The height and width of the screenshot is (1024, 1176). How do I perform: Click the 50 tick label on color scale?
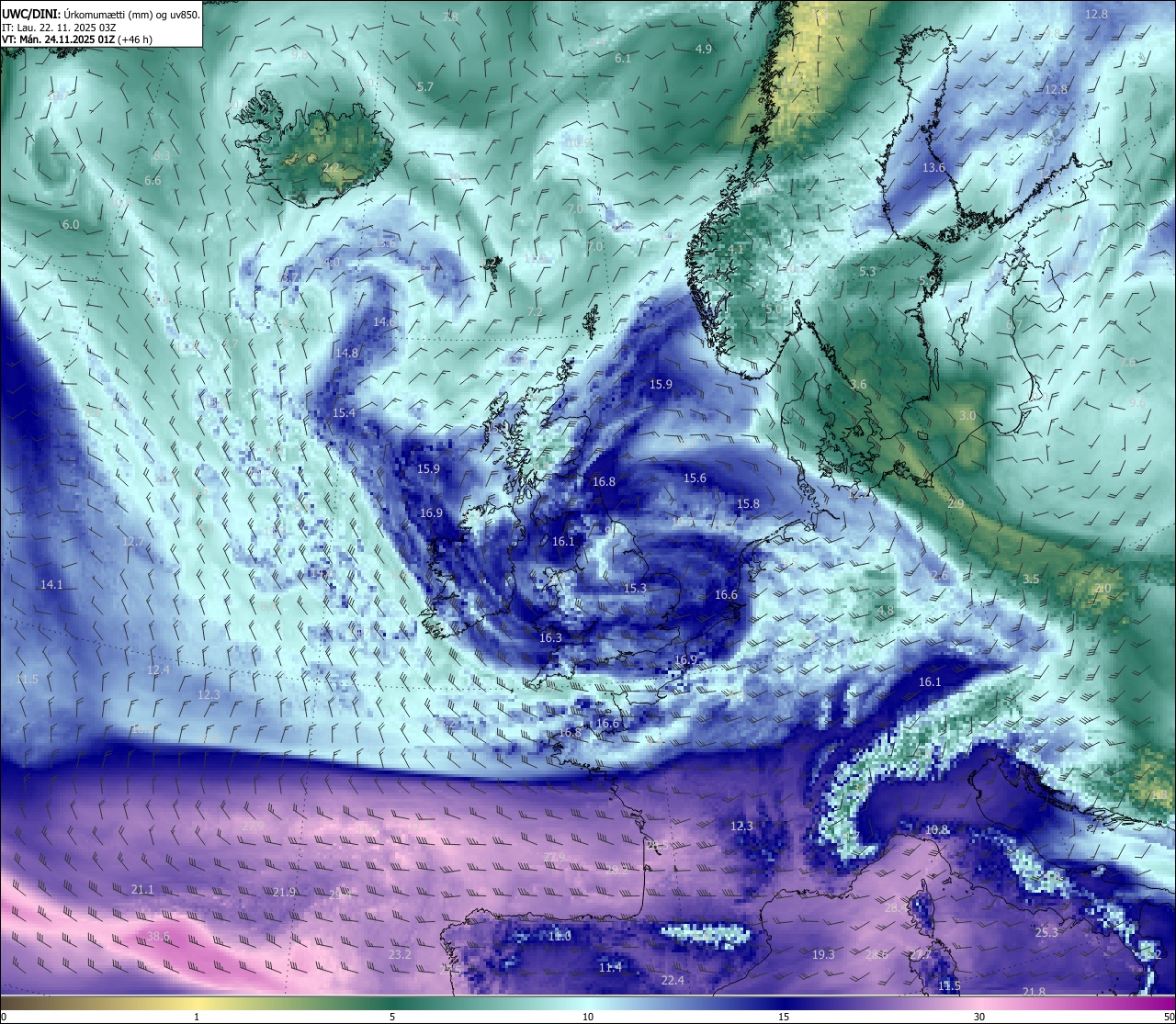(x=1169, y=1017)
